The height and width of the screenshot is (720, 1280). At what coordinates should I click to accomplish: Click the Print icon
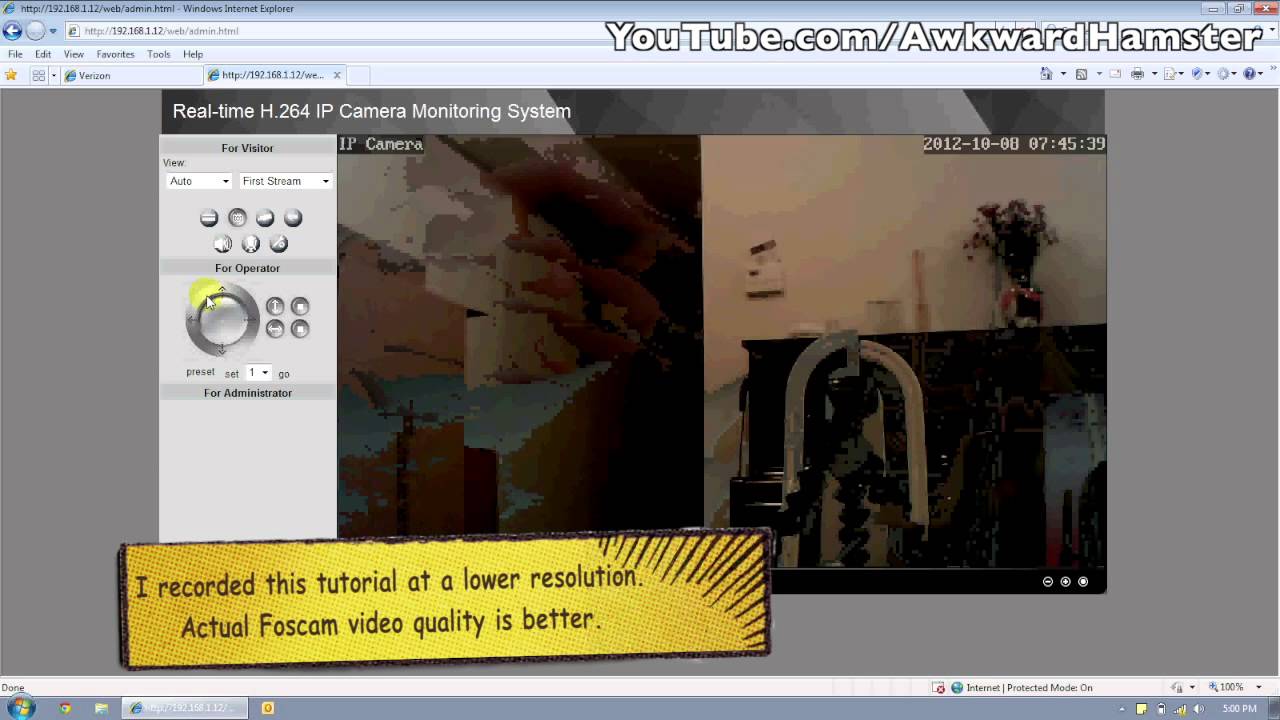tap(1137, 73)
